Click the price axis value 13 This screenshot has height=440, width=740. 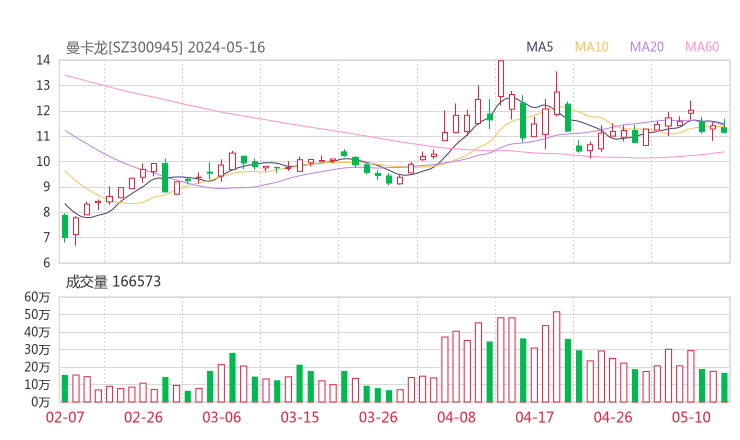click(x=43, y=85)
